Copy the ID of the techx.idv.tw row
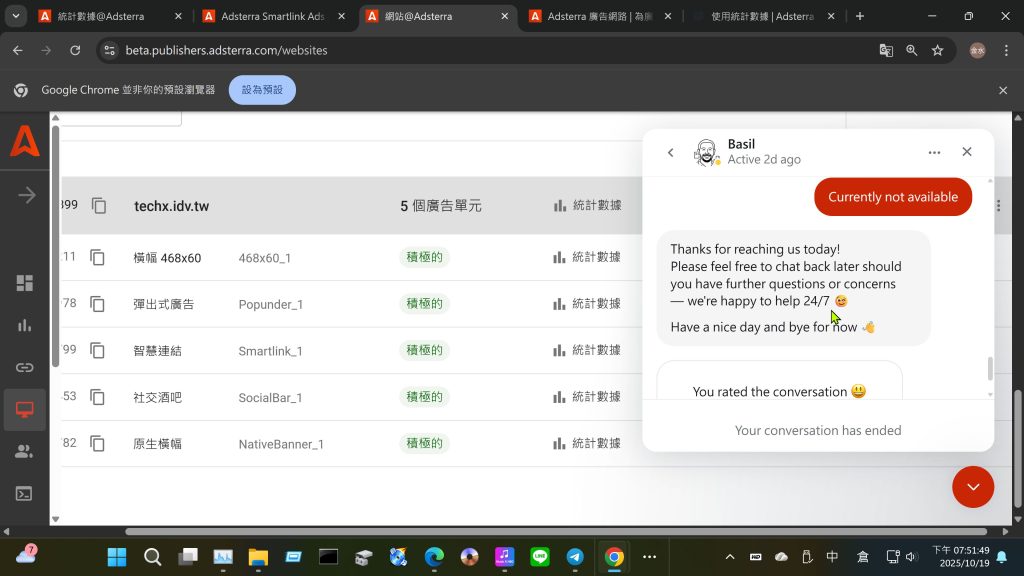 [x=99, y=206]
